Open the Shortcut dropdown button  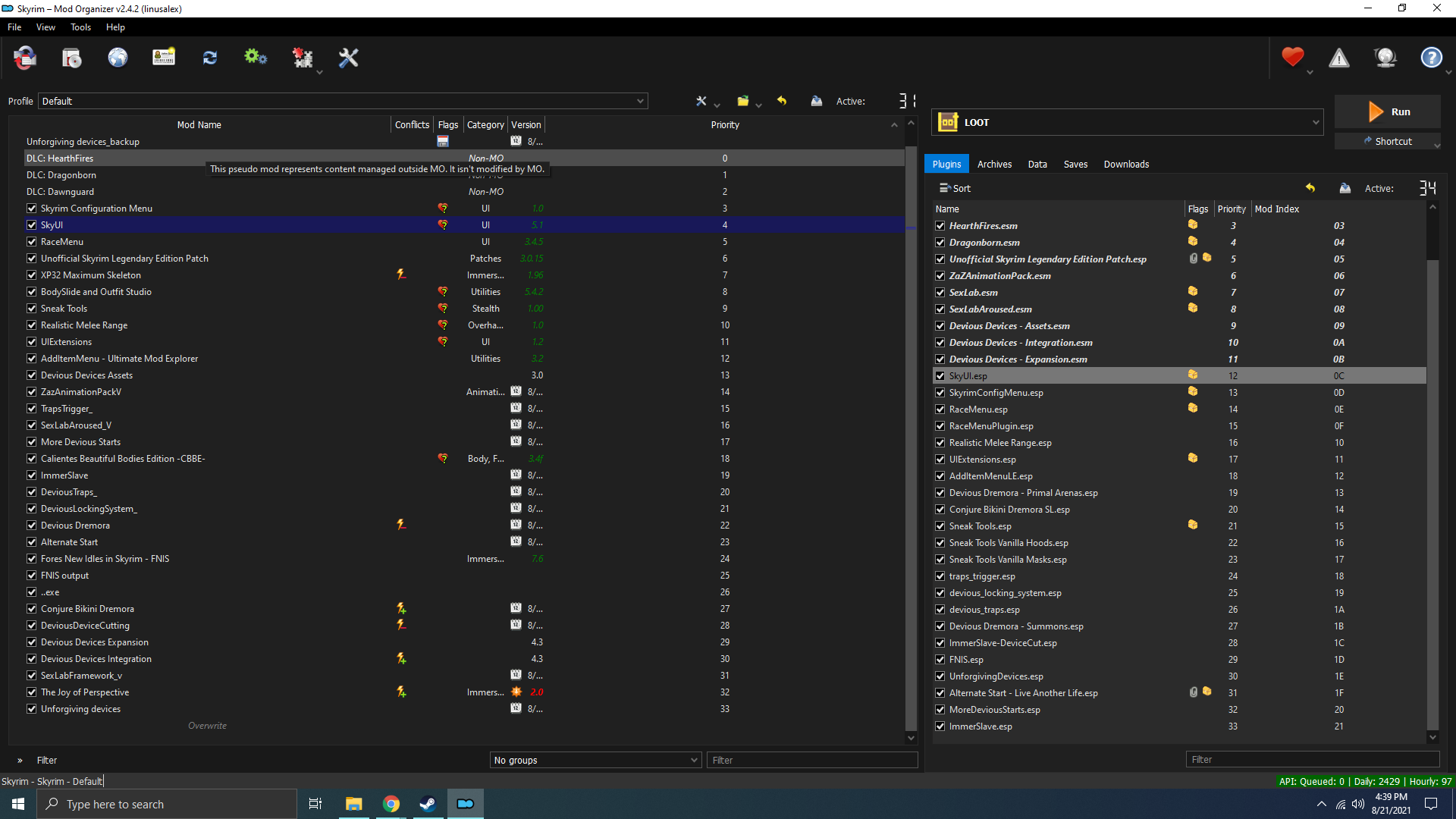pos(1388,142)
